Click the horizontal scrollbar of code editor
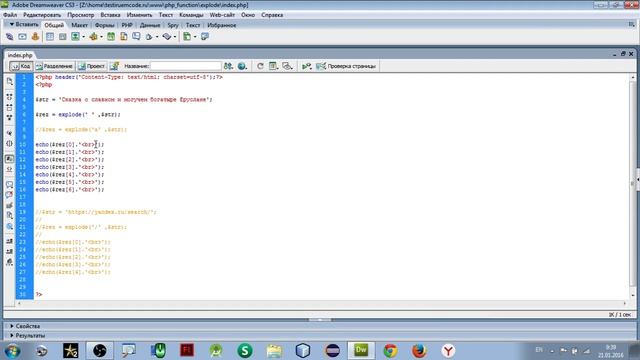 click(x=322, y=303)
